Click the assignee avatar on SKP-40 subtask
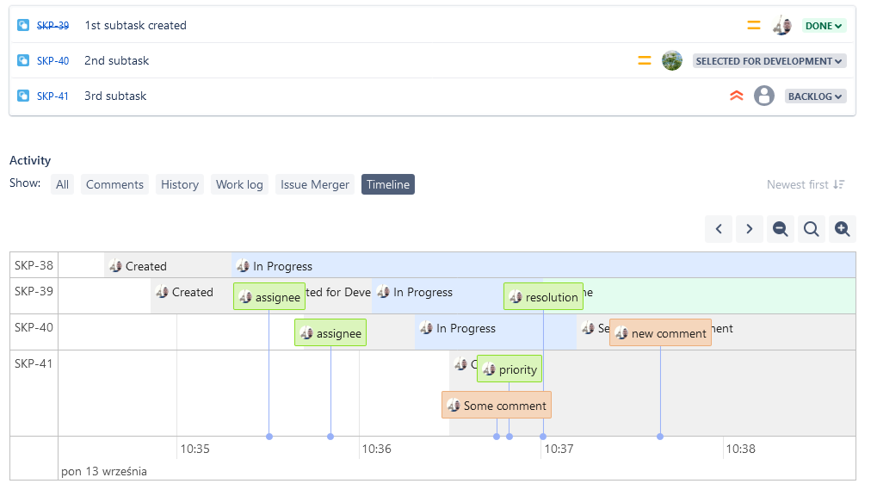 point(672,61)
